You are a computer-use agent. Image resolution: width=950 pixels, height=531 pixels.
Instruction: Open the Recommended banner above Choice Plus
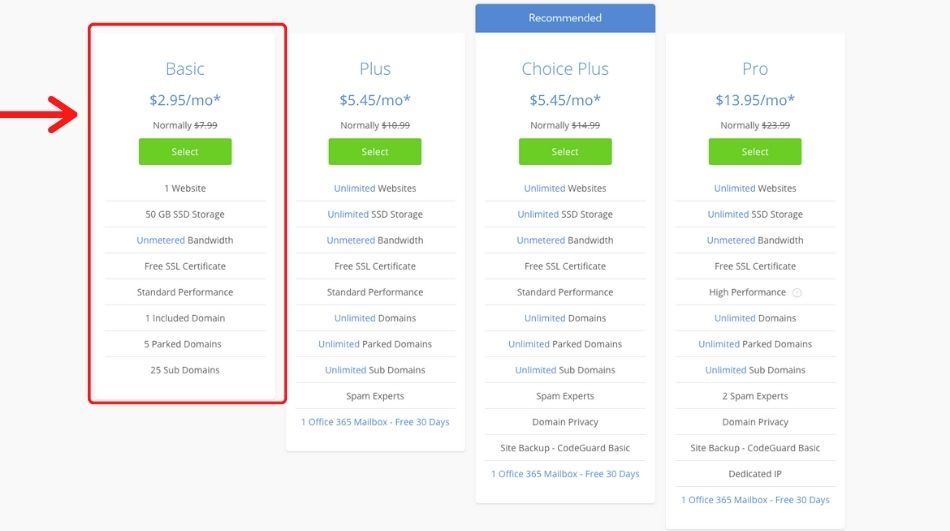[565, 18]
